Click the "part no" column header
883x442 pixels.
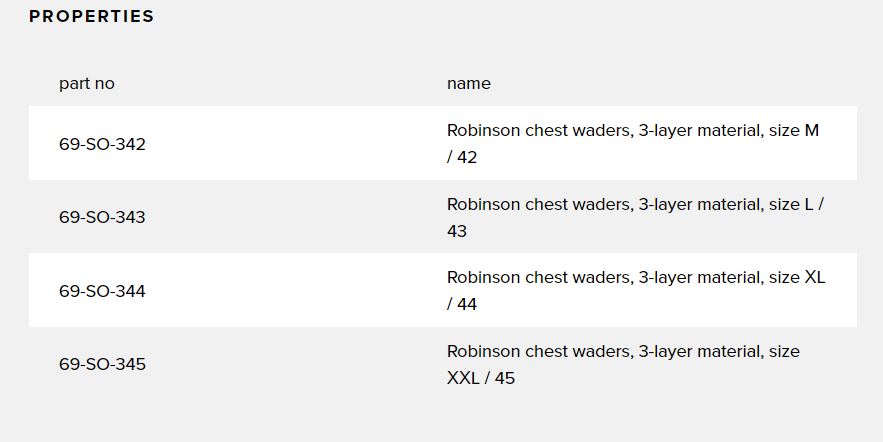[x=87, y=84]
